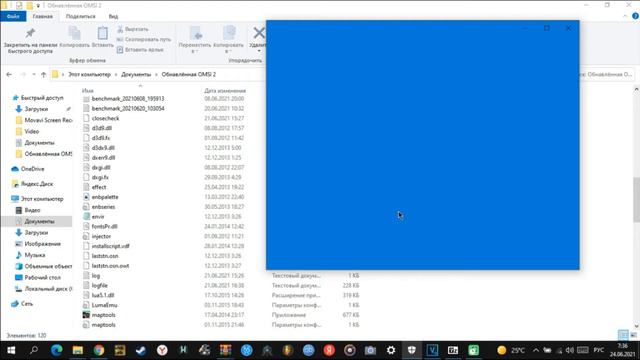Click the Удалить X icon in ribbon
The width and height of the screenshot is (640, 360).
(x=259, y=32)
